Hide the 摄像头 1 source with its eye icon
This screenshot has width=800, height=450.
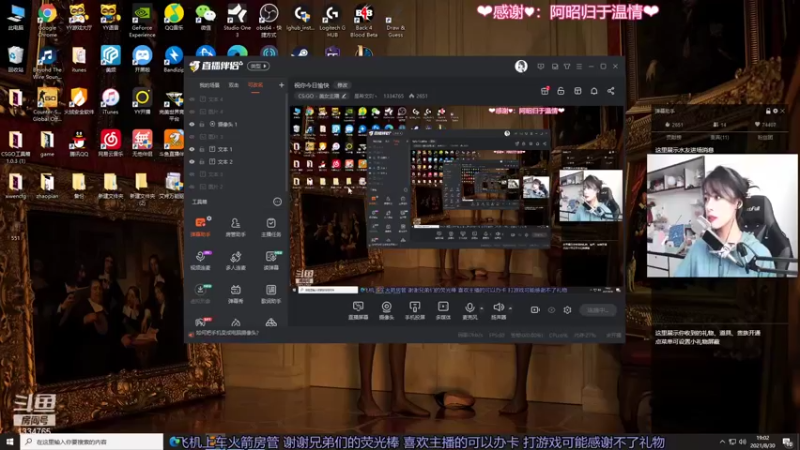click(x=192, y=124)
